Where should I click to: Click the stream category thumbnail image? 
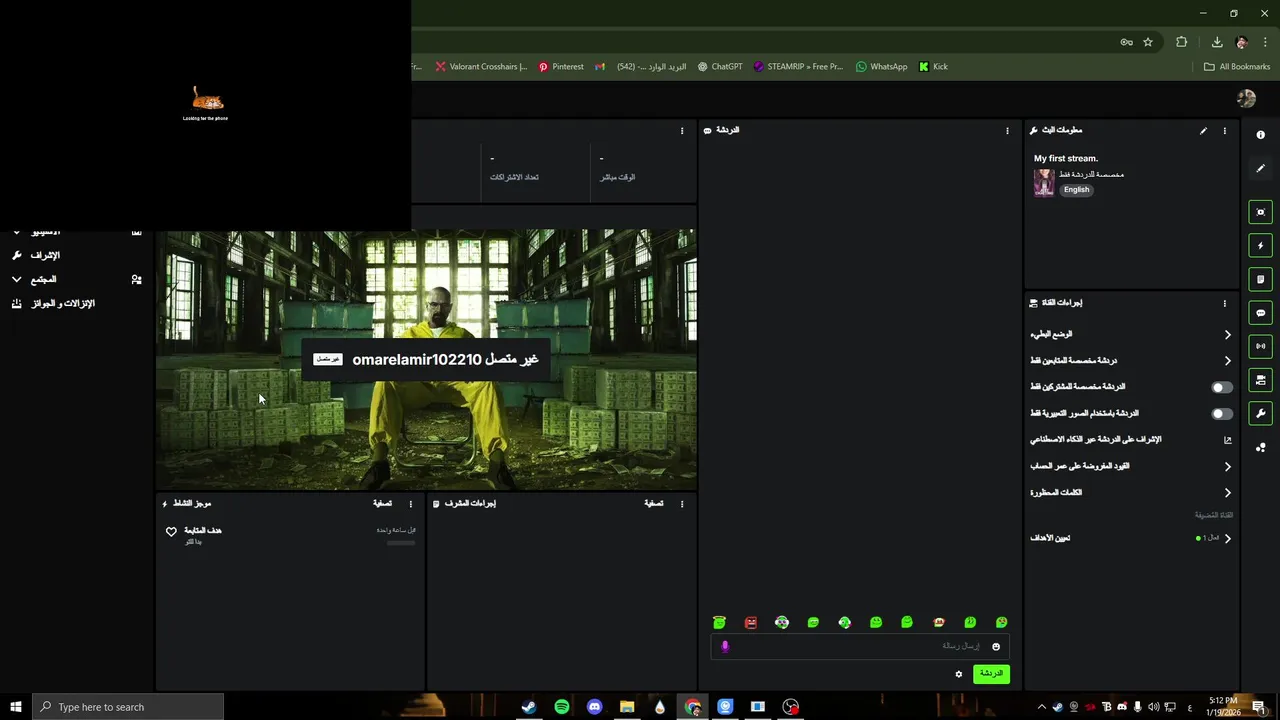[x=1044, y=182]
